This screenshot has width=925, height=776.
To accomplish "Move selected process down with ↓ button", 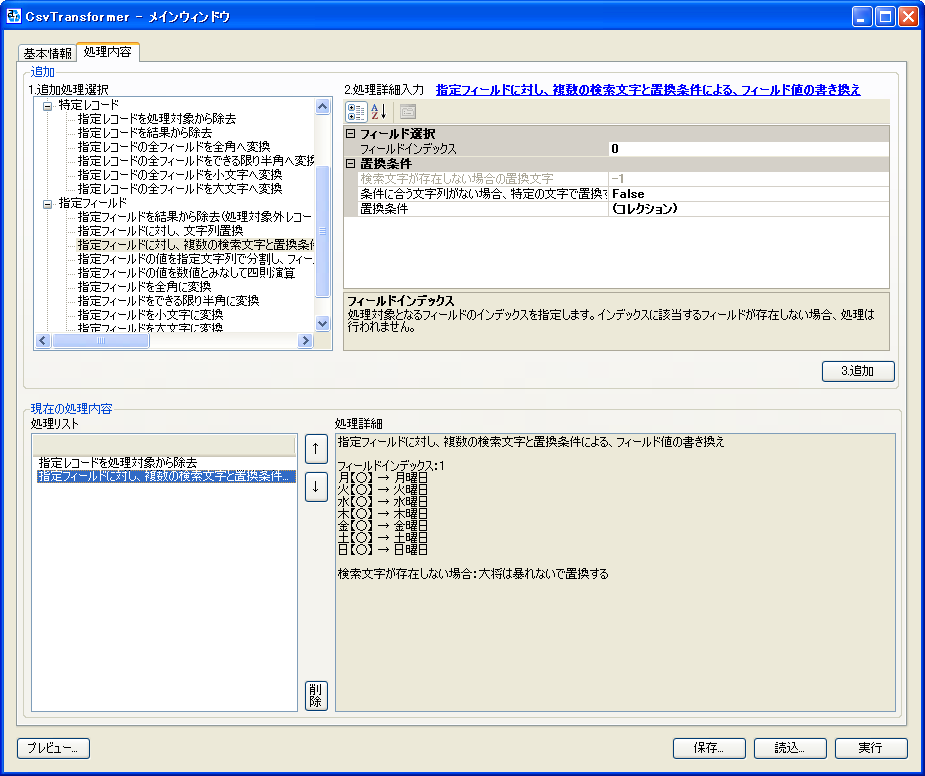I will tap(316, 487).
